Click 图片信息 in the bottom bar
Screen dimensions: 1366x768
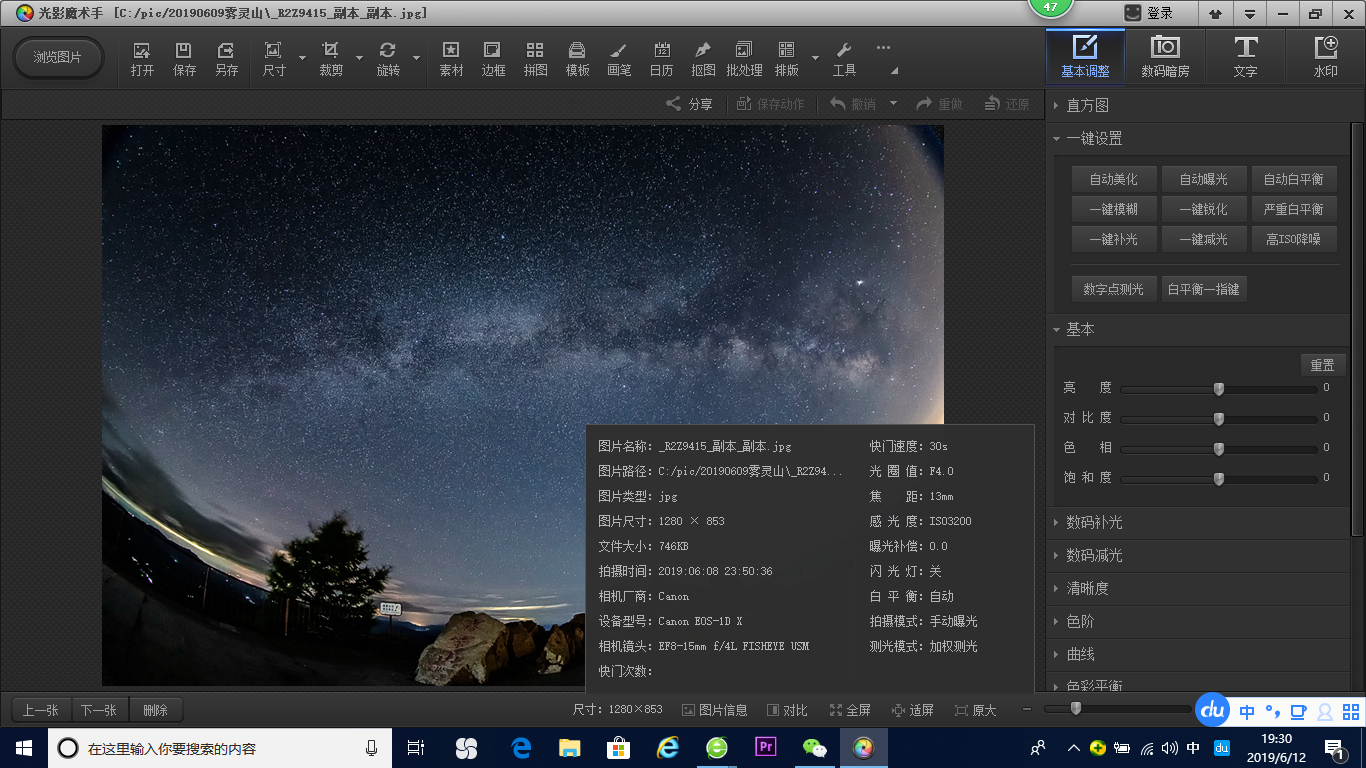tap(714, 710)
